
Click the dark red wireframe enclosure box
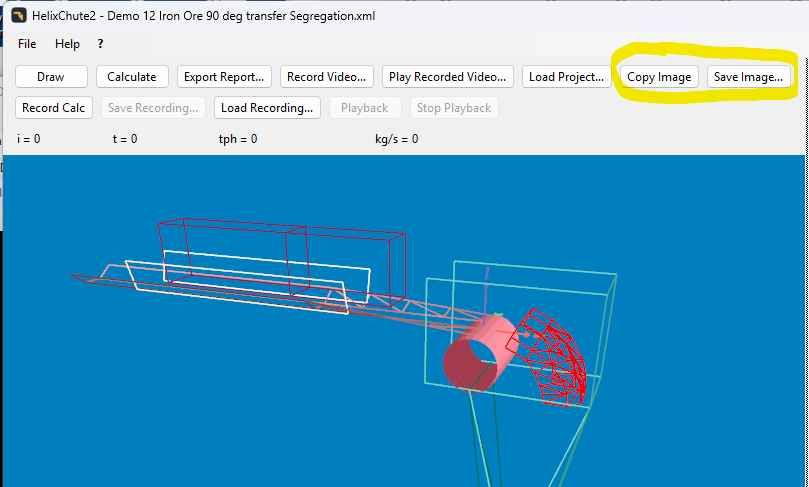[x=282, y=261]
